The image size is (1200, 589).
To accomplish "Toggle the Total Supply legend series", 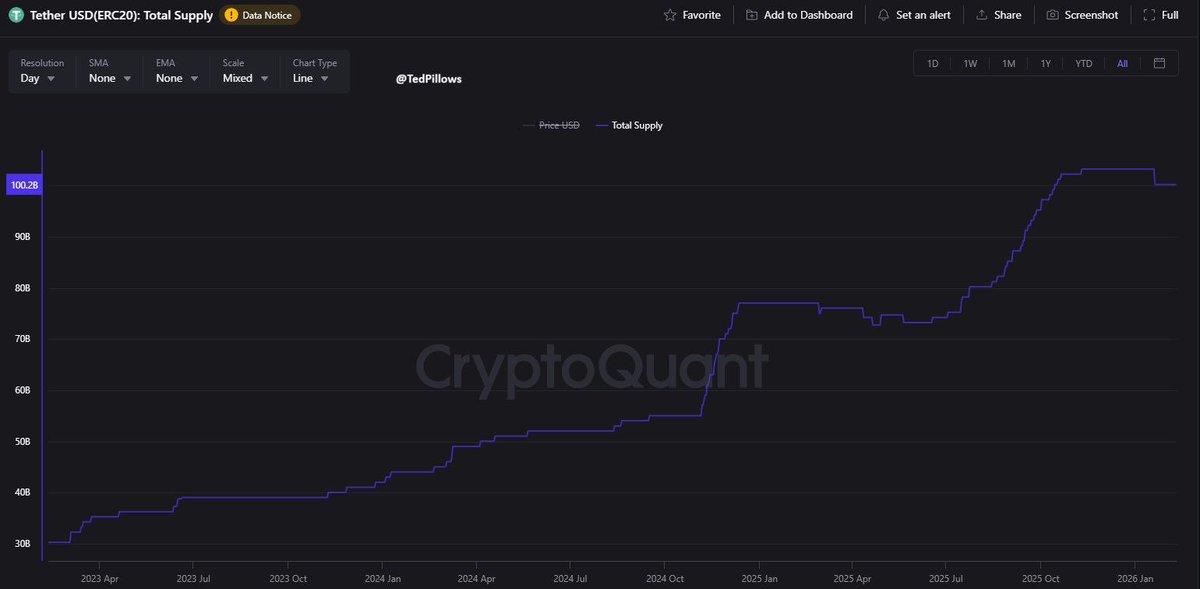I will click(629, 125).
